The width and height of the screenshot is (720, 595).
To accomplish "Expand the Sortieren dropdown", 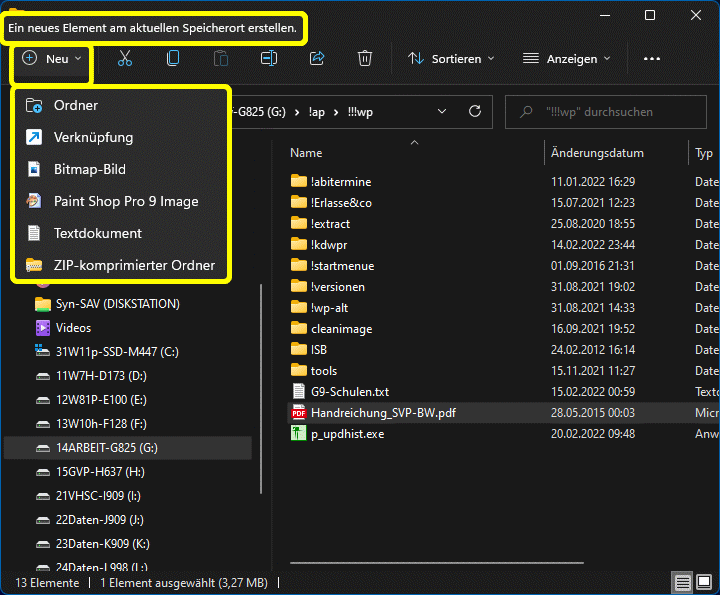I will tap(451, 59).
